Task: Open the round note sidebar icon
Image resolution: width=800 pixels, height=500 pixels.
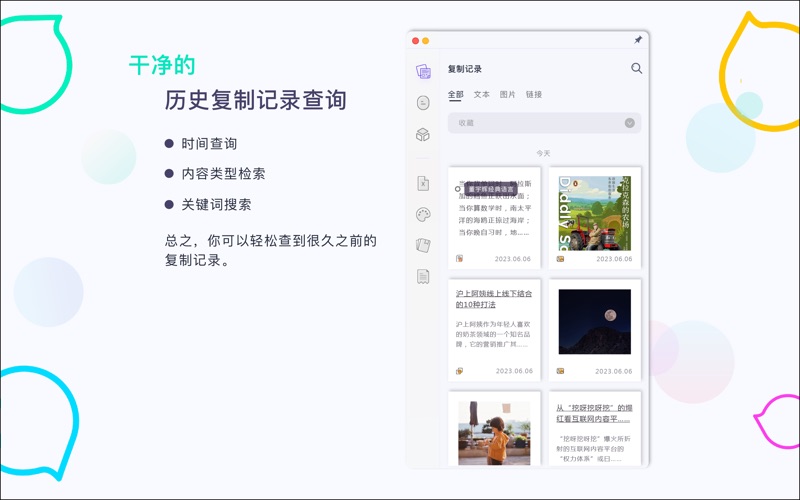Action: (x=423, y=103)
